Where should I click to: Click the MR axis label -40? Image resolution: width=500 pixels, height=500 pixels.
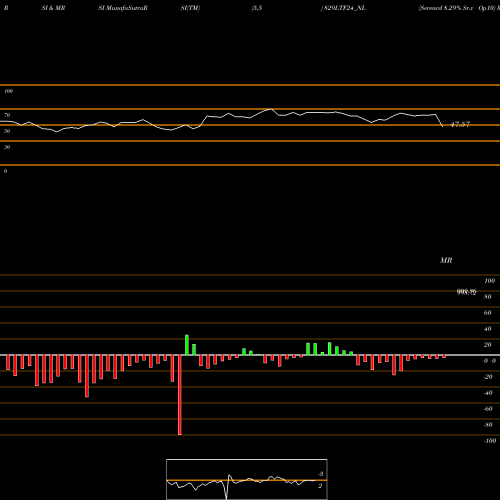488,393
